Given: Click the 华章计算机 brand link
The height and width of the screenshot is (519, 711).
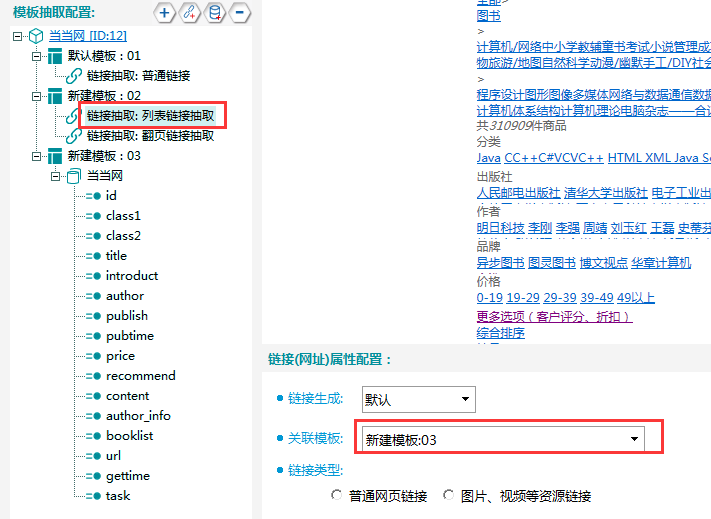Looking at the screenshot, I should (661, 263).
